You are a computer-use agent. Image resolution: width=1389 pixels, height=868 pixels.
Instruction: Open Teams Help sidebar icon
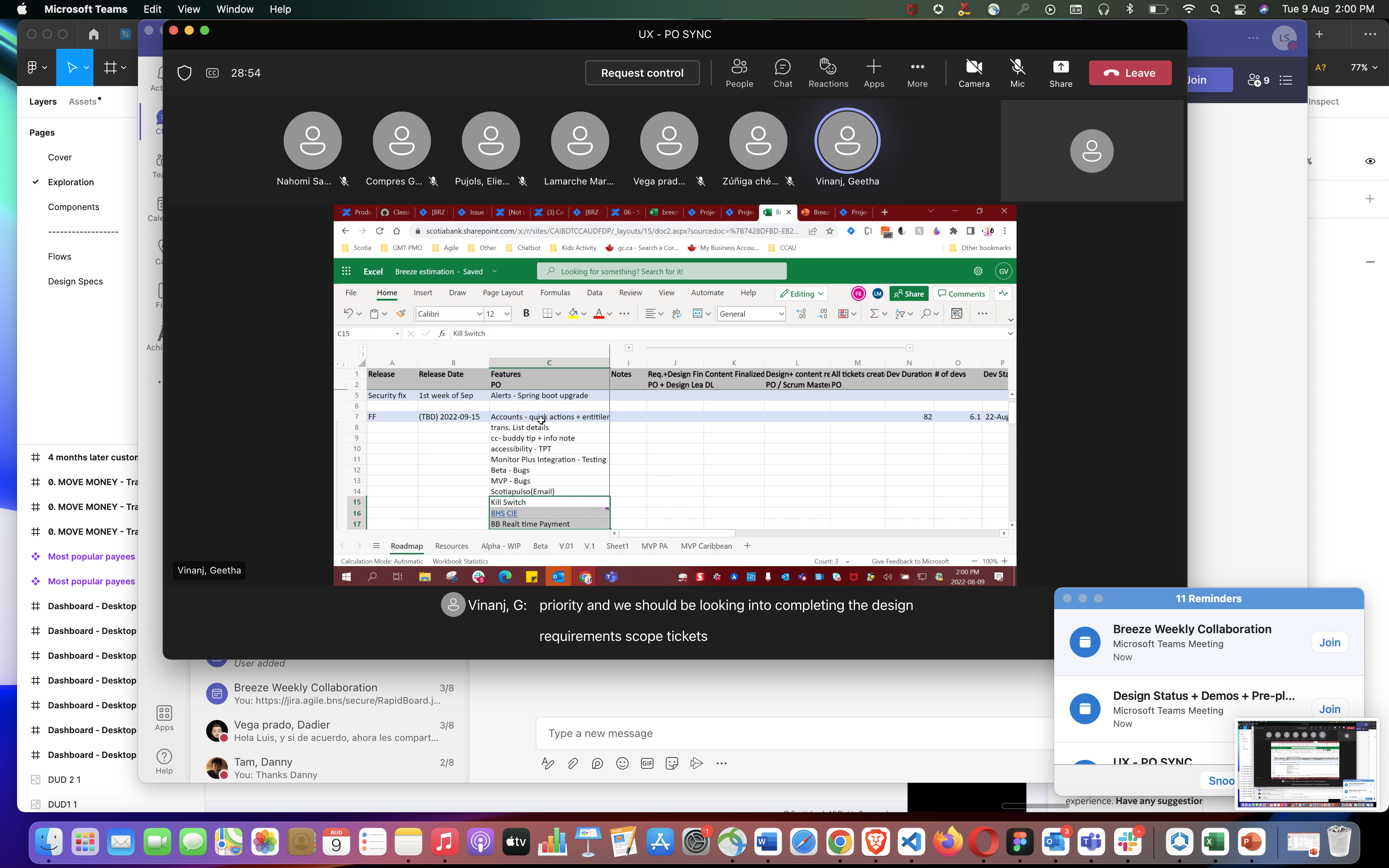pos(164,761)
